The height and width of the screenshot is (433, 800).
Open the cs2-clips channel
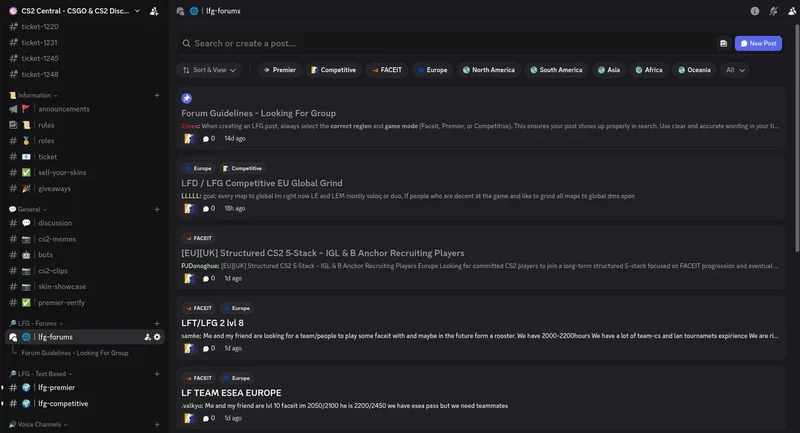(85, 271)
